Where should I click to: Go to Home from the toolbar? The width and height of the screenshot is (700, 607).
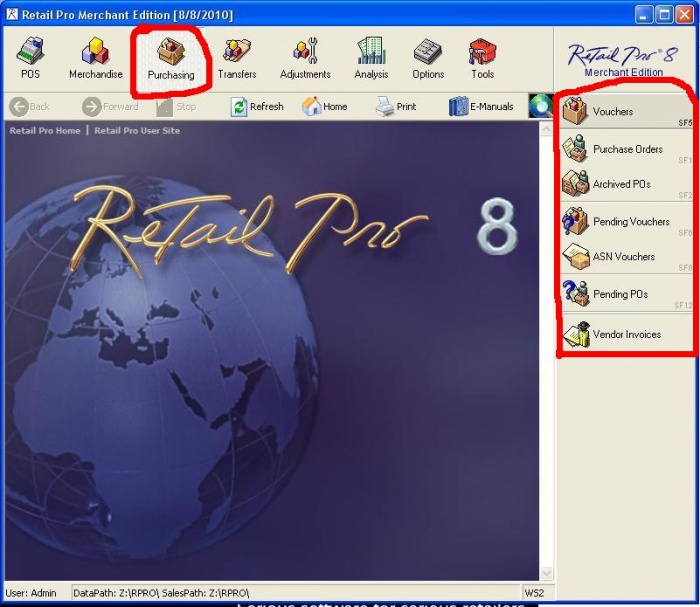tap(325, 107)
